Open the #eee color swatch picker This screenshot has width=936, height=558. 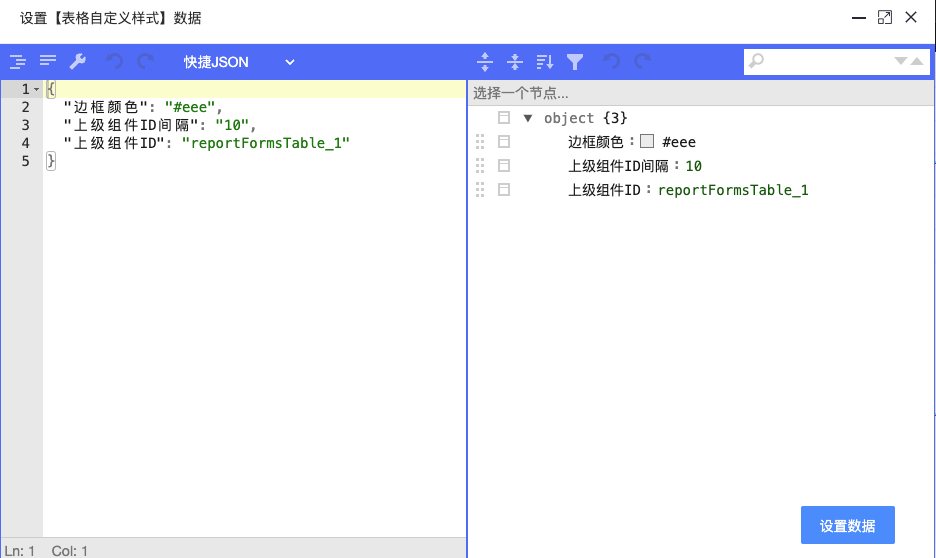click(646, 141)
